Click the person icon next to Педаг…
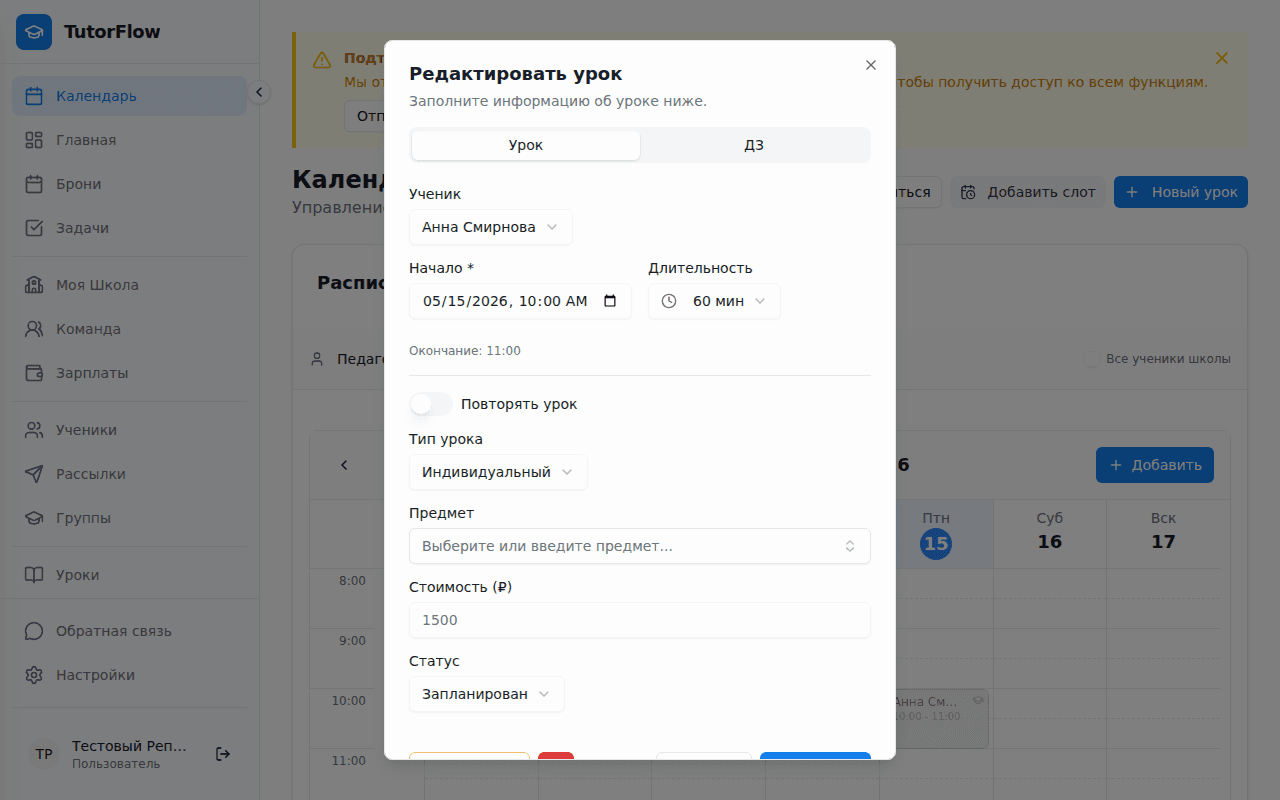 pos(317,358)
